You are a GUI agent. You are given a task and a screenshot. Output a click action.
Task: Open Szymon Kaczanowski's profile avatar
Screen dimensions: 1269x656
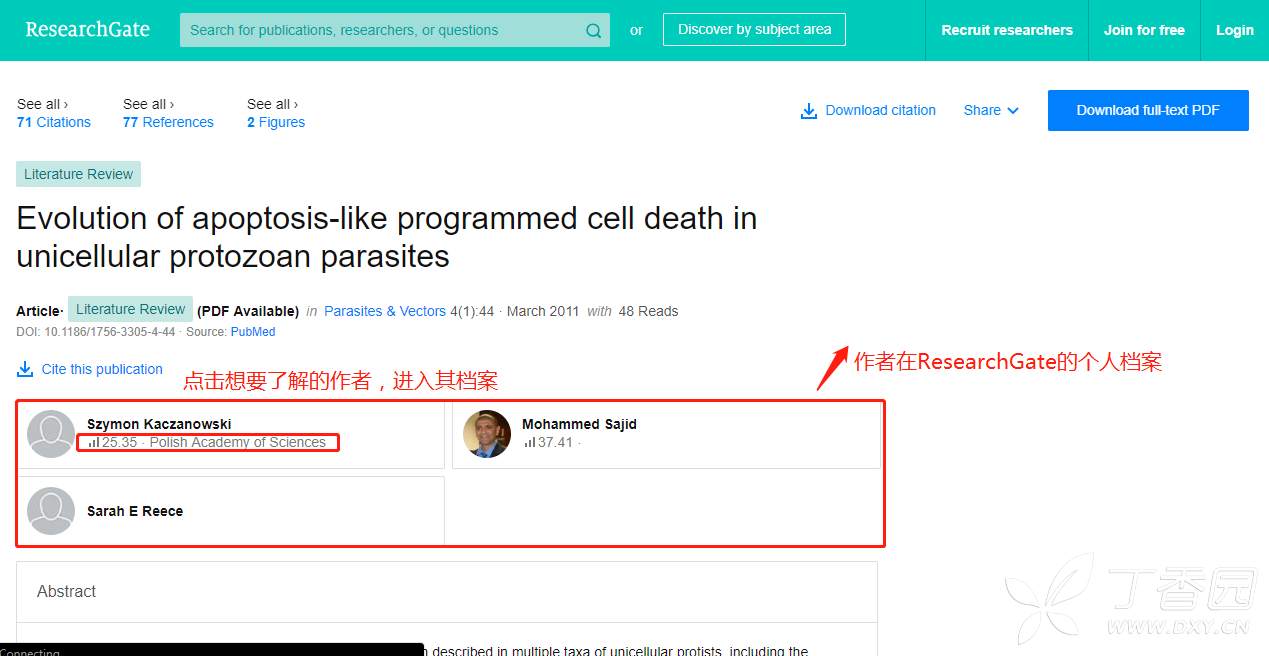pyautogui.click(x=51, y=434)
